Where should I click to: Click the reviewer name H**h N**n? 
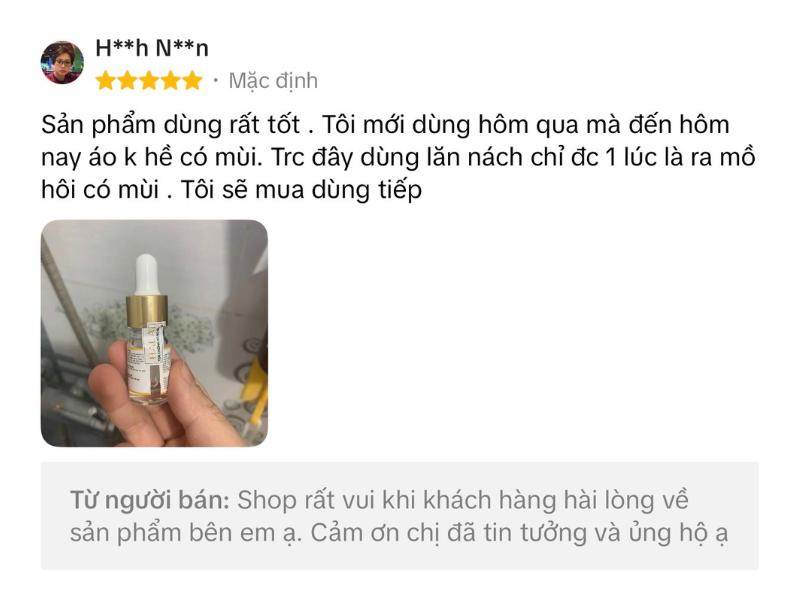pyautogui.click(x=152, y=48)
